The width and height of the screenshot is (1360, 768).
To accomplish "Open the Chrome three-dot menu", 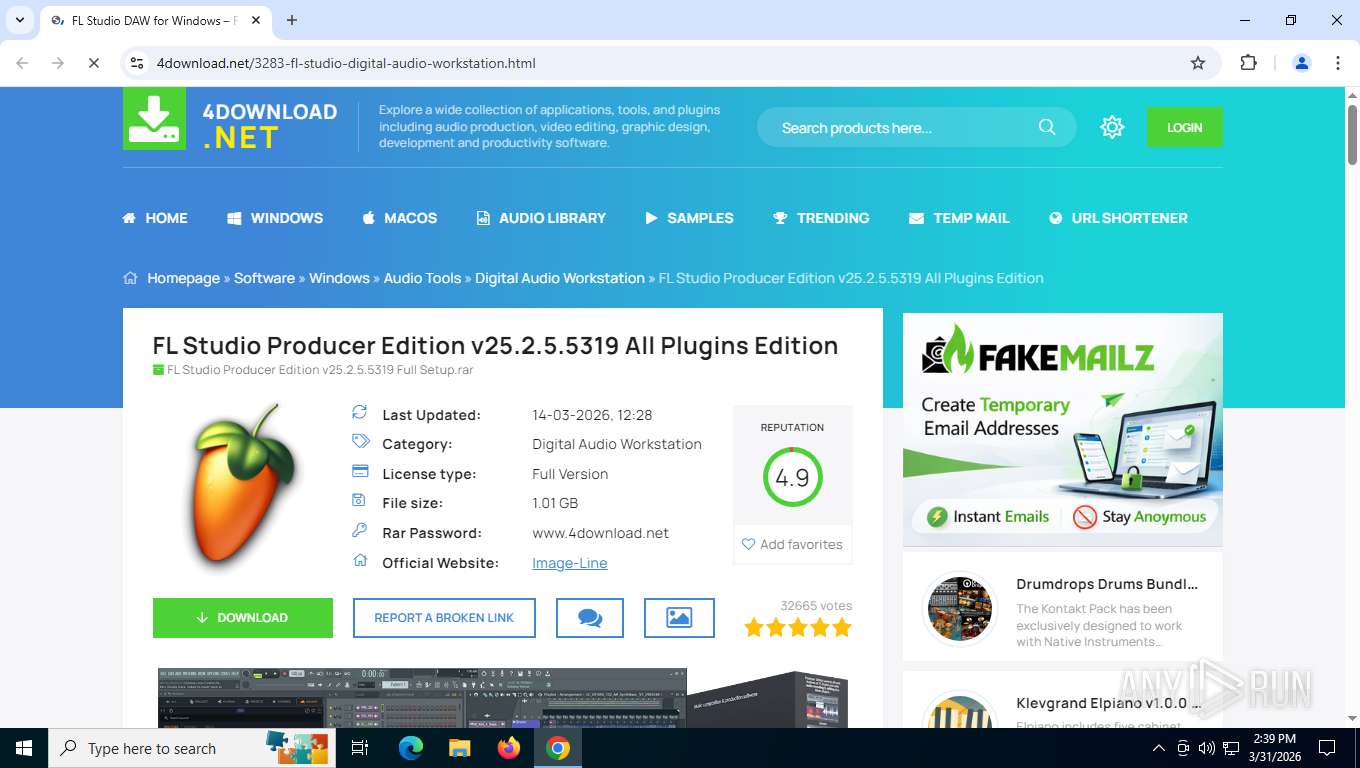I will click(1338, 63).
